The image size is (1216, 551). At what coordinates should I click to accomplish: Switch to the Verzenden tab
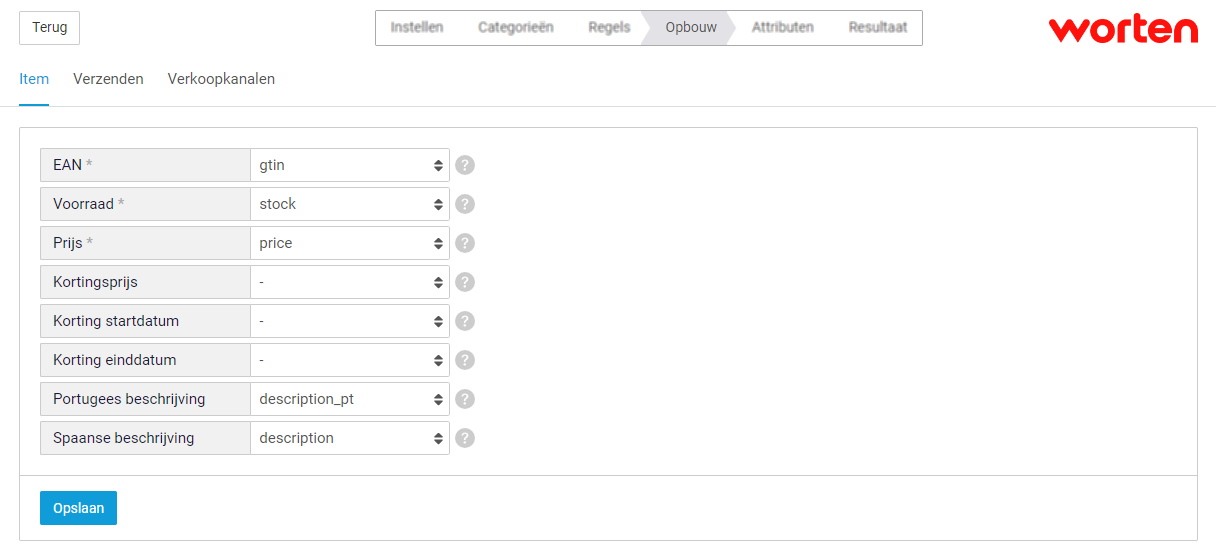108,79
